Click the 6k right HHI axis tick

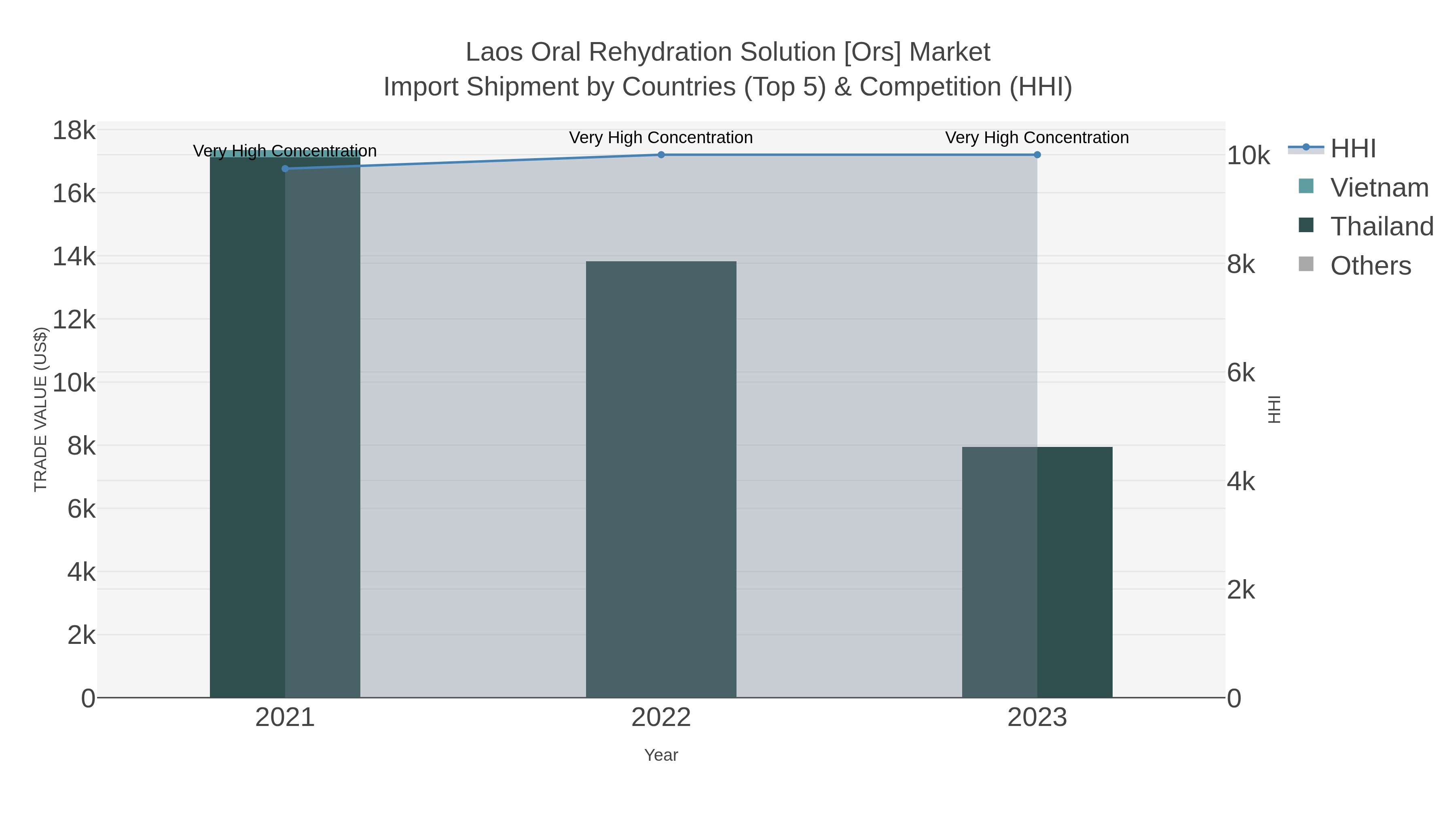click(1241, 372)
